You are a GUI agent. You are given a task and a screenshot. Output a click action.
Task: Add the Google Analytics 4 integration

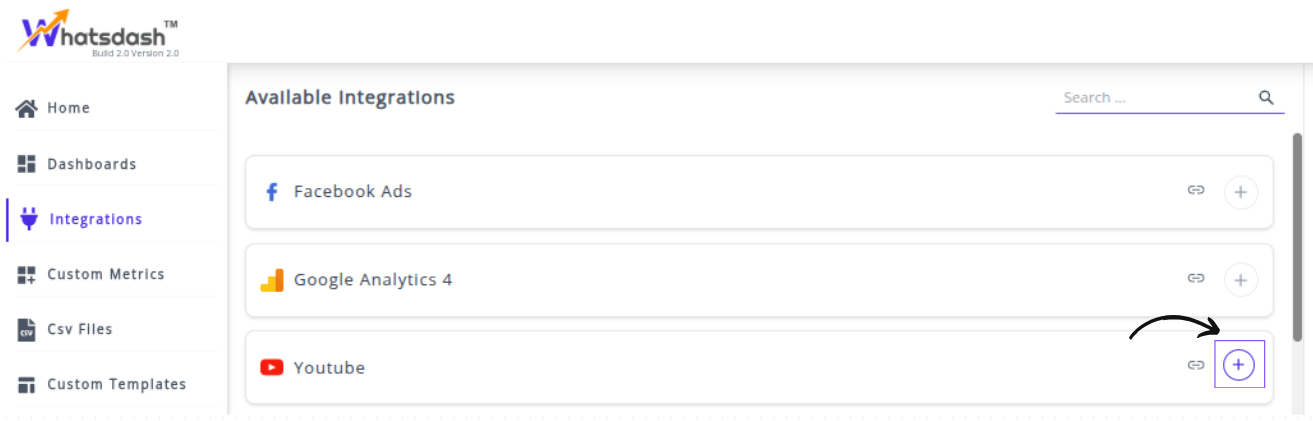coord(1241,280)
